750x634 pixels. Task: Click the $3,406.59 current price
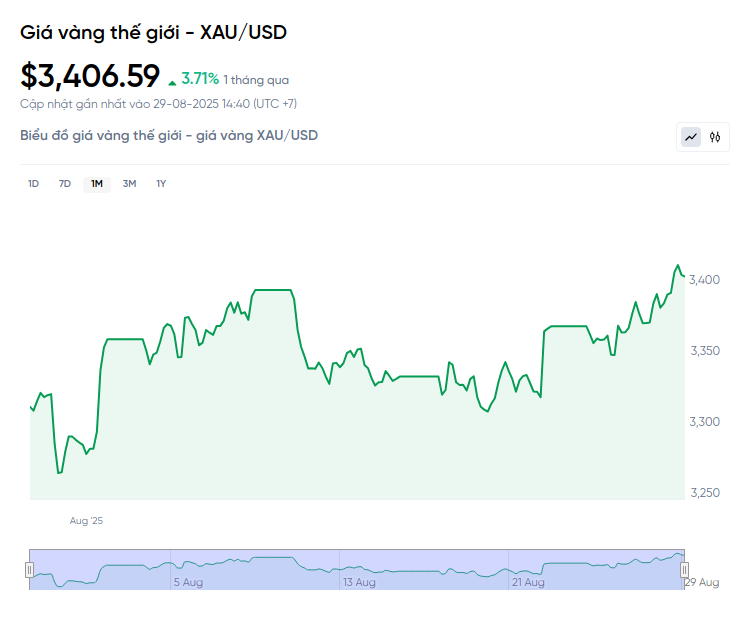coord(90,76)
